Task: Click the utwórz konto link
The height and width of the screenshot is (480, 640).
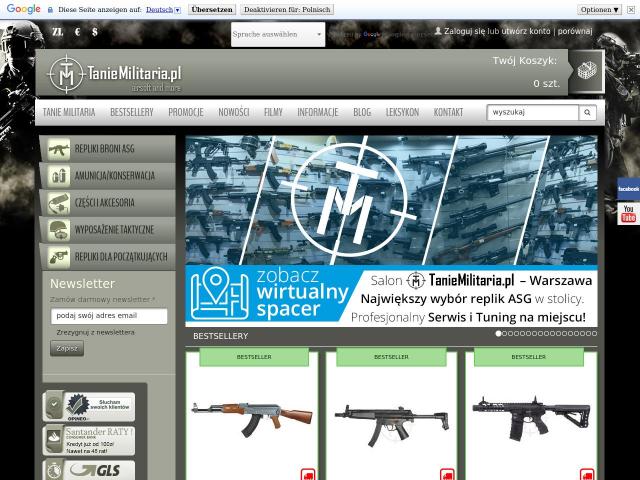Action: [x=525, y=31]
